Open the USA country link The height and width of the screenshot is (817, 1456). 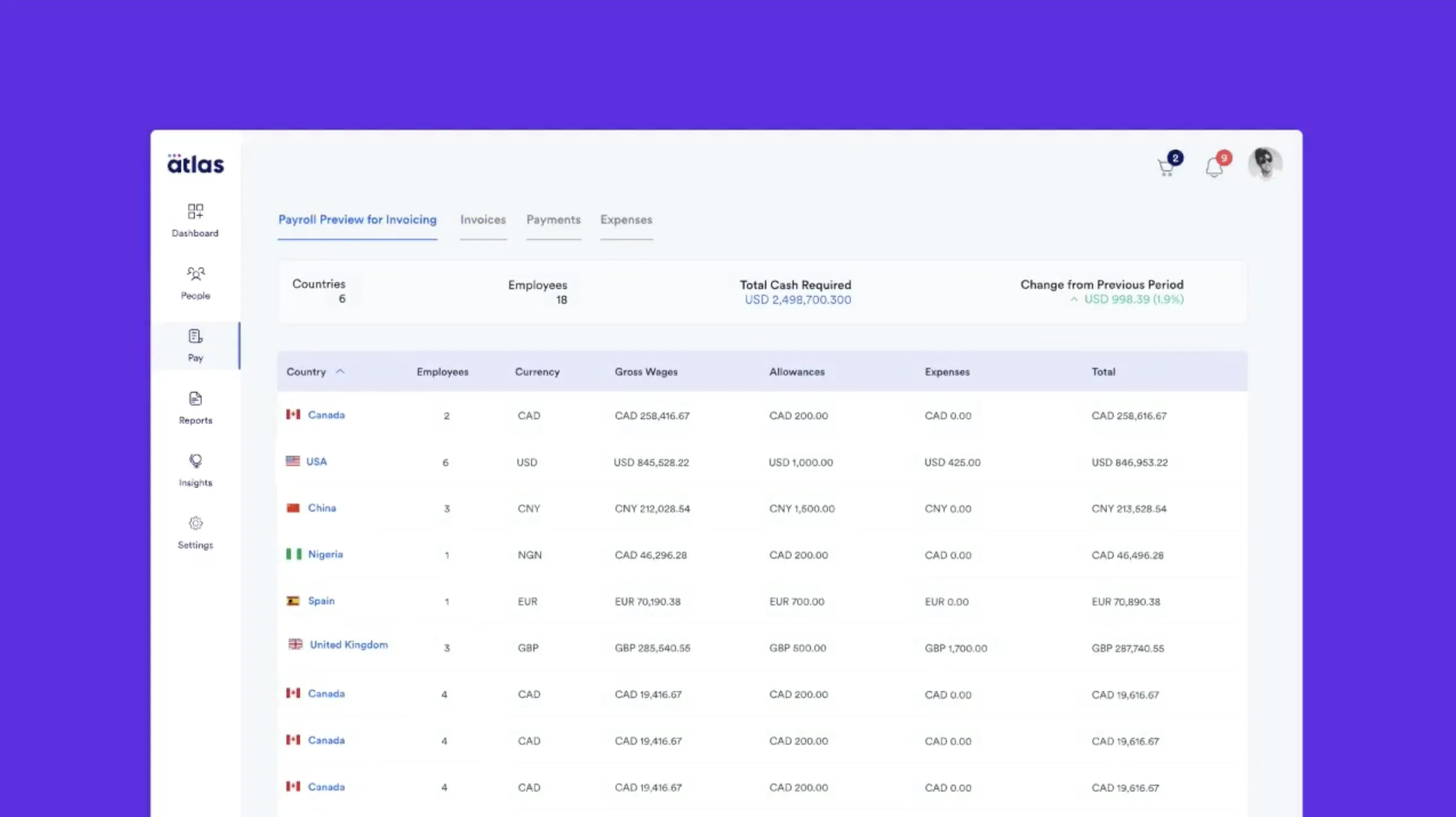click(x=316, y=462)
